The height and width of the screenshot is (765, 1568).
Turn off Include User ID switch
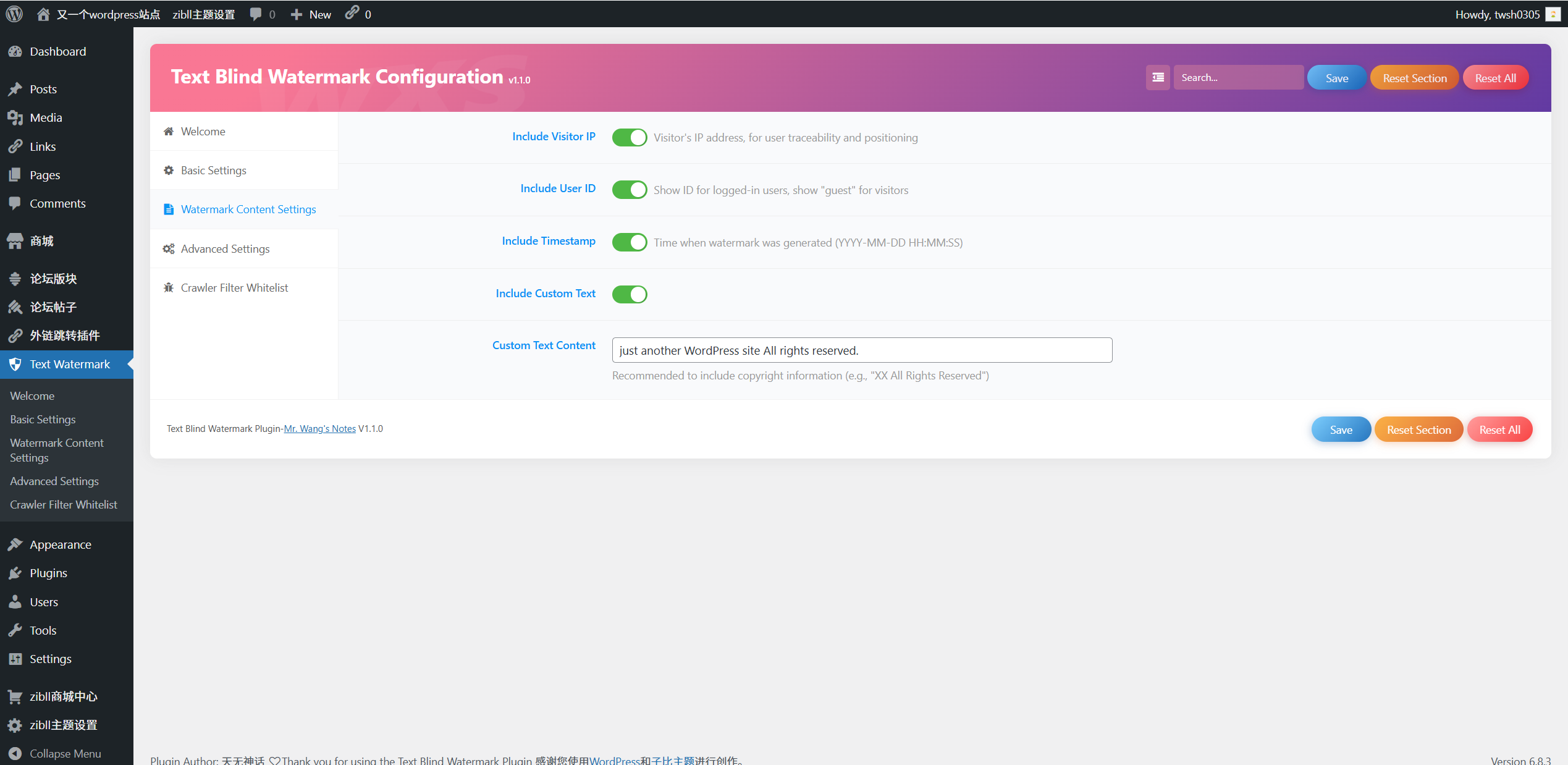click(629, 190)
